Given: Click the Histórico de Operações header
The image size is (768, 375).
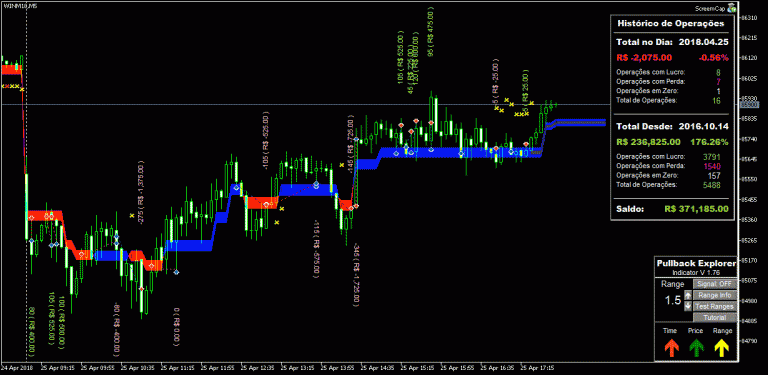Looking at the screenshot, I should click(x=671, y=23).
